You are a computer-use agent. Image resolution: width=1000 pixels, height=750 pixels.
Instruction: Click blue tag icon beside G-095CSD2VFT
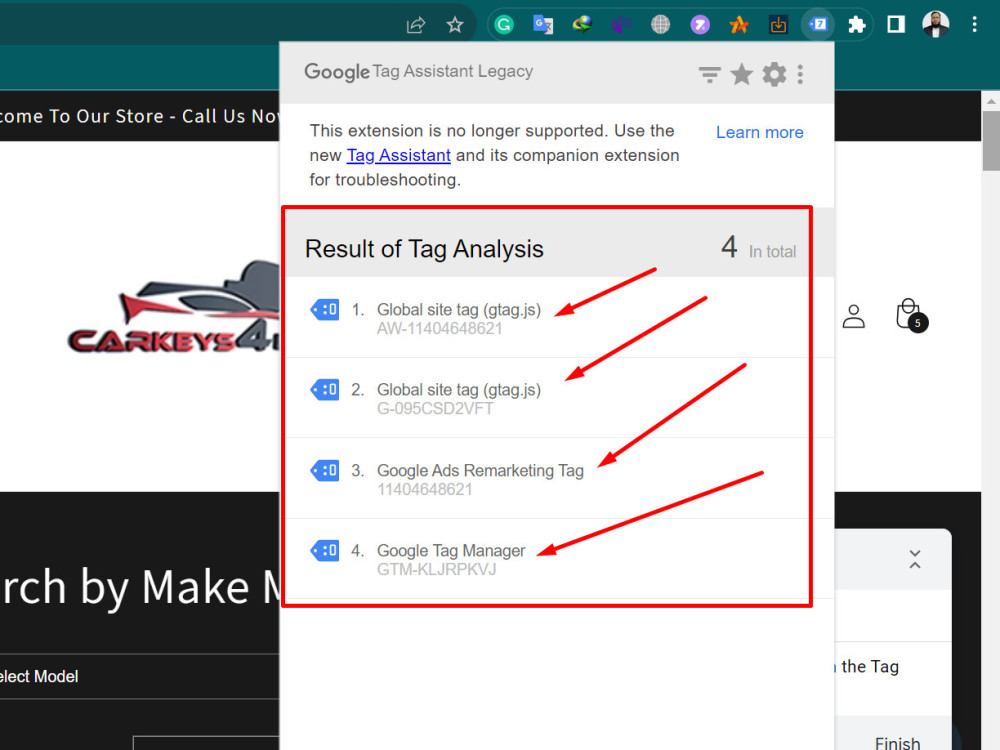tap(325, 390)
